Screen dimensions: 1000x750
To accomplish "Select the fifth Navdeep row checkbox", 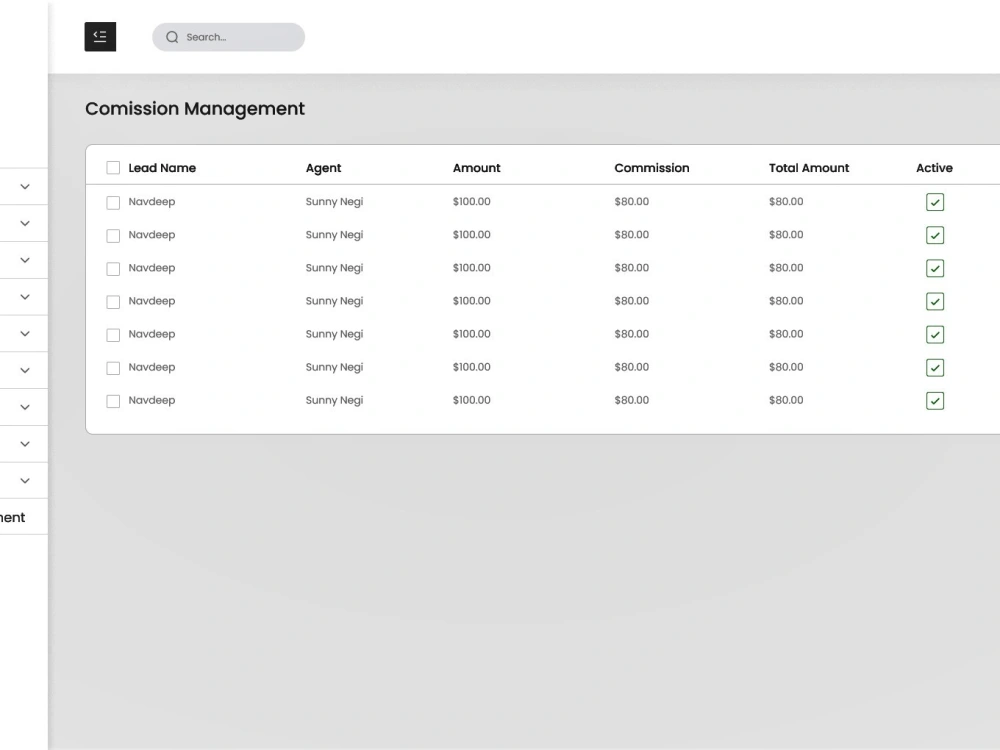I will (x=113, y=335).
